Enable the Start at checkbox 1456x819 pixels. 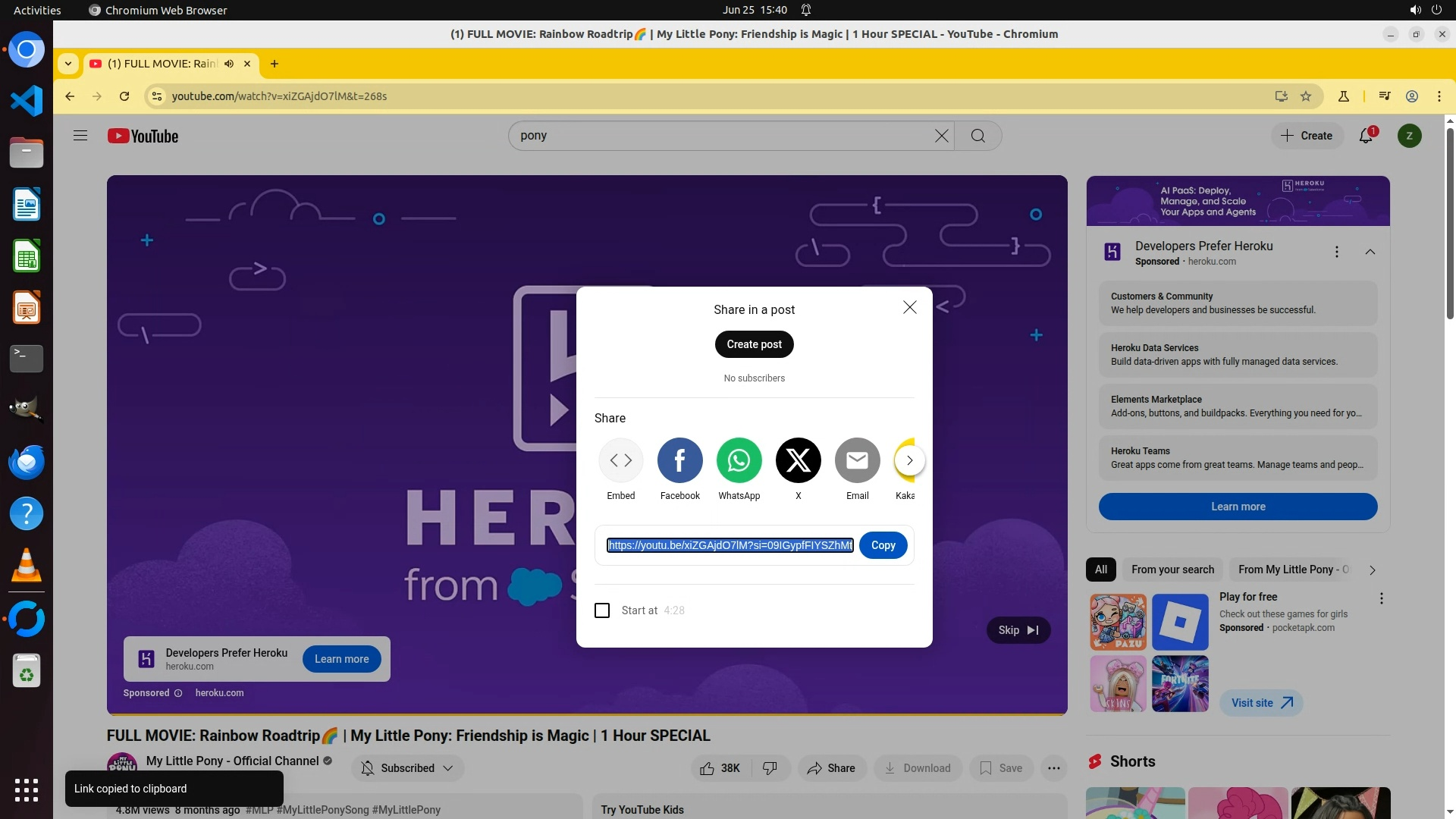pyautogui.click(x=602, y=610)
